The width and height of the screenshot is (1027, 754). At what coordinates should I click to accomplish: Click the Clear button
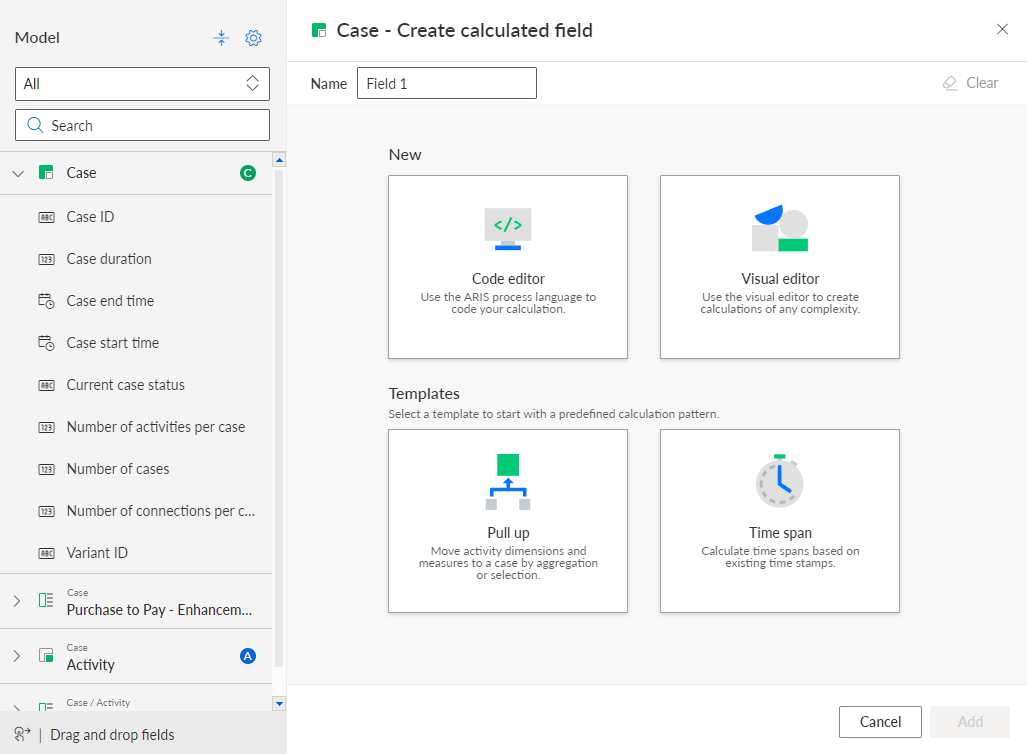(971, 83)
